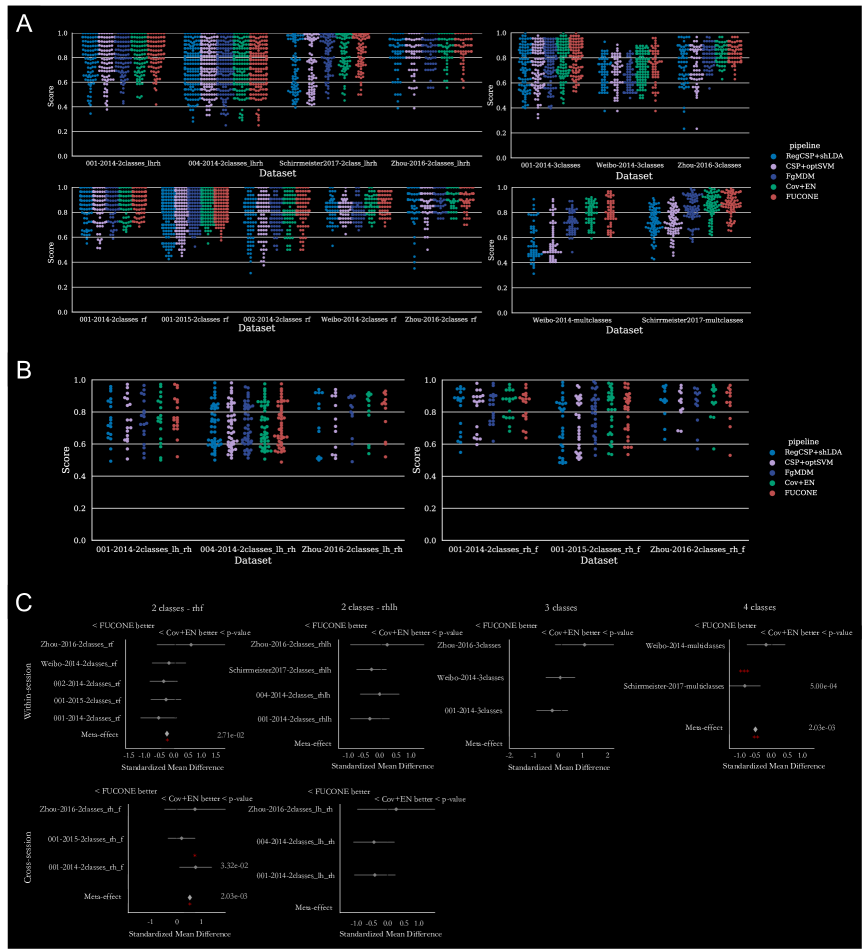Click the 001-2014-2classes_lhrh axis label in panel A
Image resolution: width=862 pixels, height=949 pixels.
123,163
